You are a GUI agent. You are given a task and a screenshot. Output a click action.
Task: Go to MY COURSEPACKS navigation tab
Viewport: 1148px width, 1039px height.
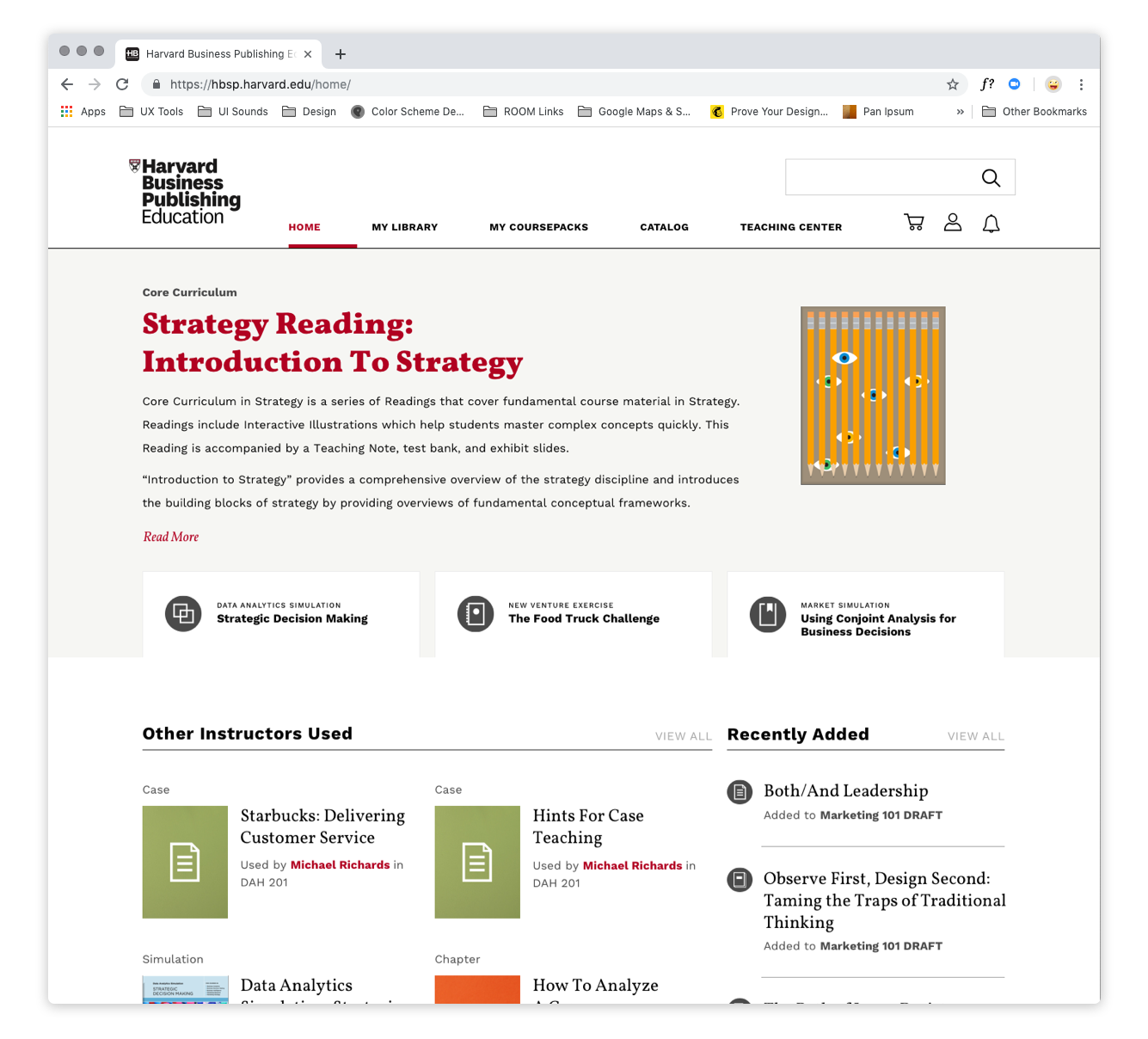(539, 227)
